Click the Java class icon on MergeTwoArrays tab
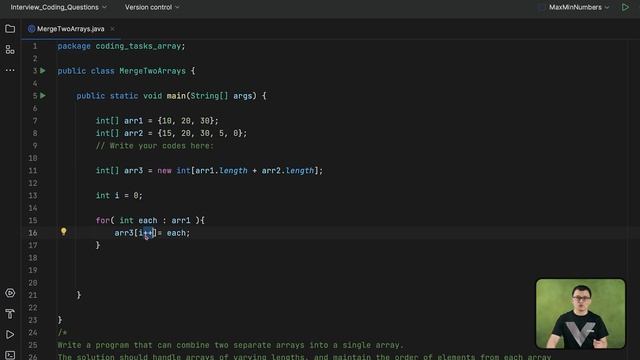Screen dimensions: 640x360 click(31, 29)
